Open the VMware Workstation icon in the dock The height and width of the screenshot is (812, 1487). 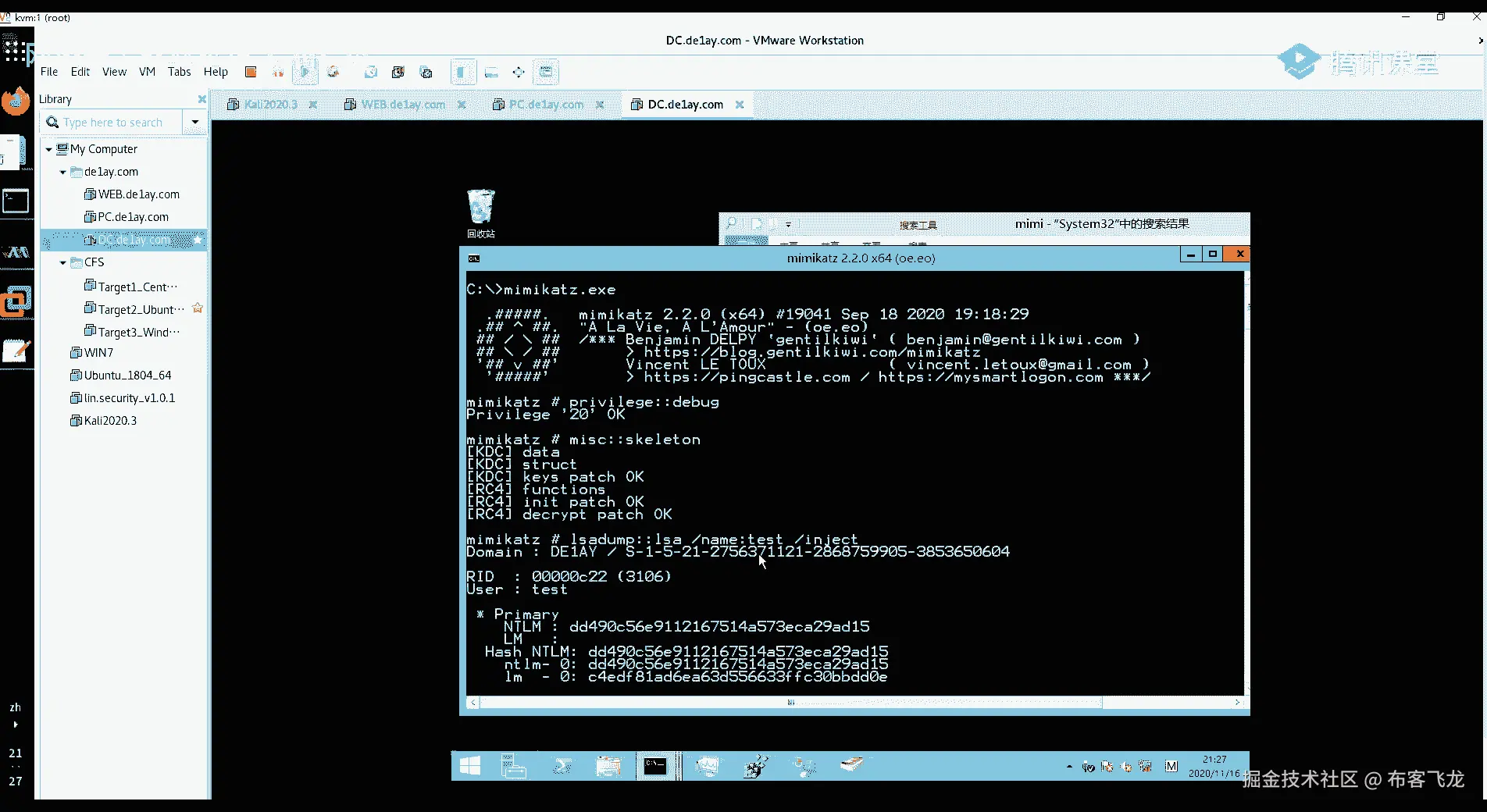pyautogui.click(x=16, y=300)
